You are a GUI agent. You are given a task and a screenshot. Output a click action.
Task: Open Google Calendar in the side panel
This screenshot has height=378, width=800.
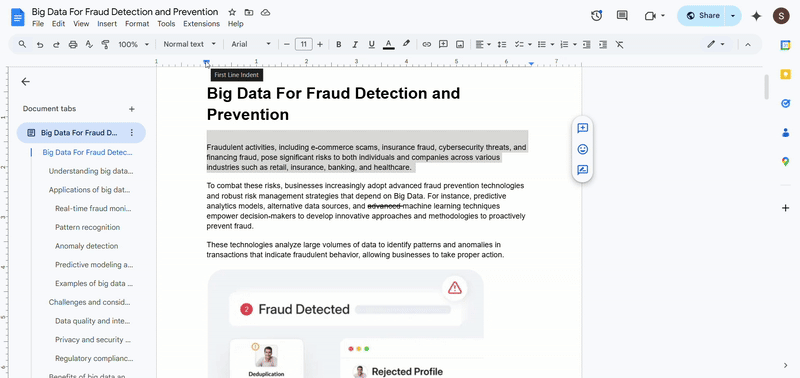tap(785, 45)
